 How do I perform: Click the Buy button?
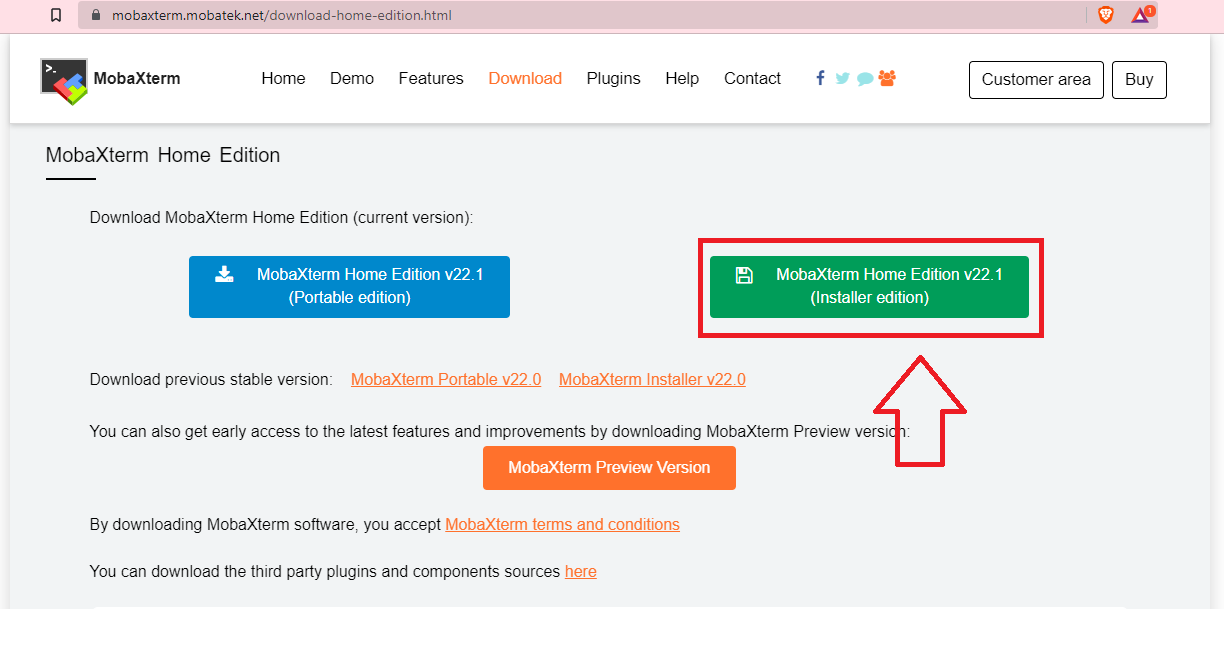[1139, 79]
